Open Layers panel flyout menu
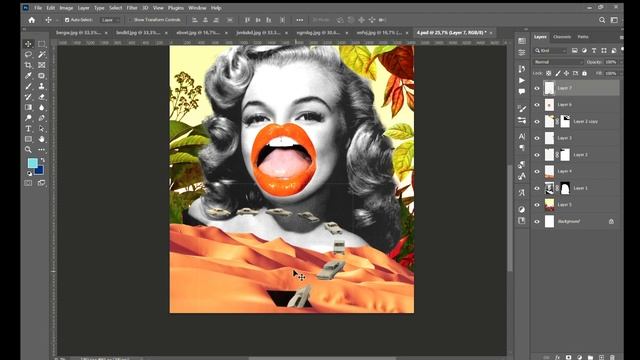 (621, 37)
